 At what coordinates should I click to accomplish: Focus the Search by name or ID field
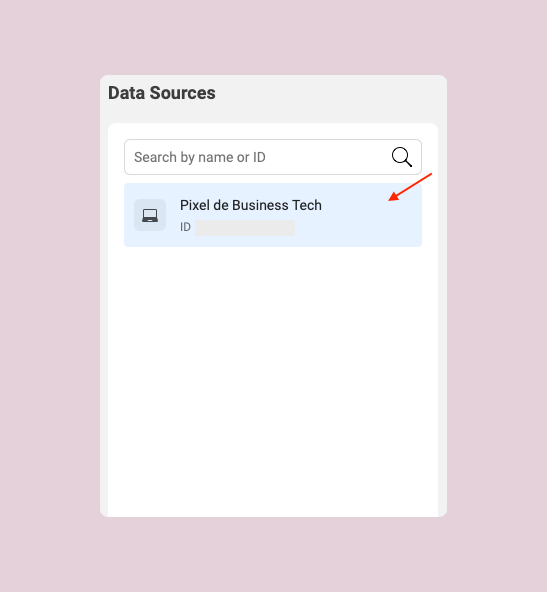pos(273,157)
